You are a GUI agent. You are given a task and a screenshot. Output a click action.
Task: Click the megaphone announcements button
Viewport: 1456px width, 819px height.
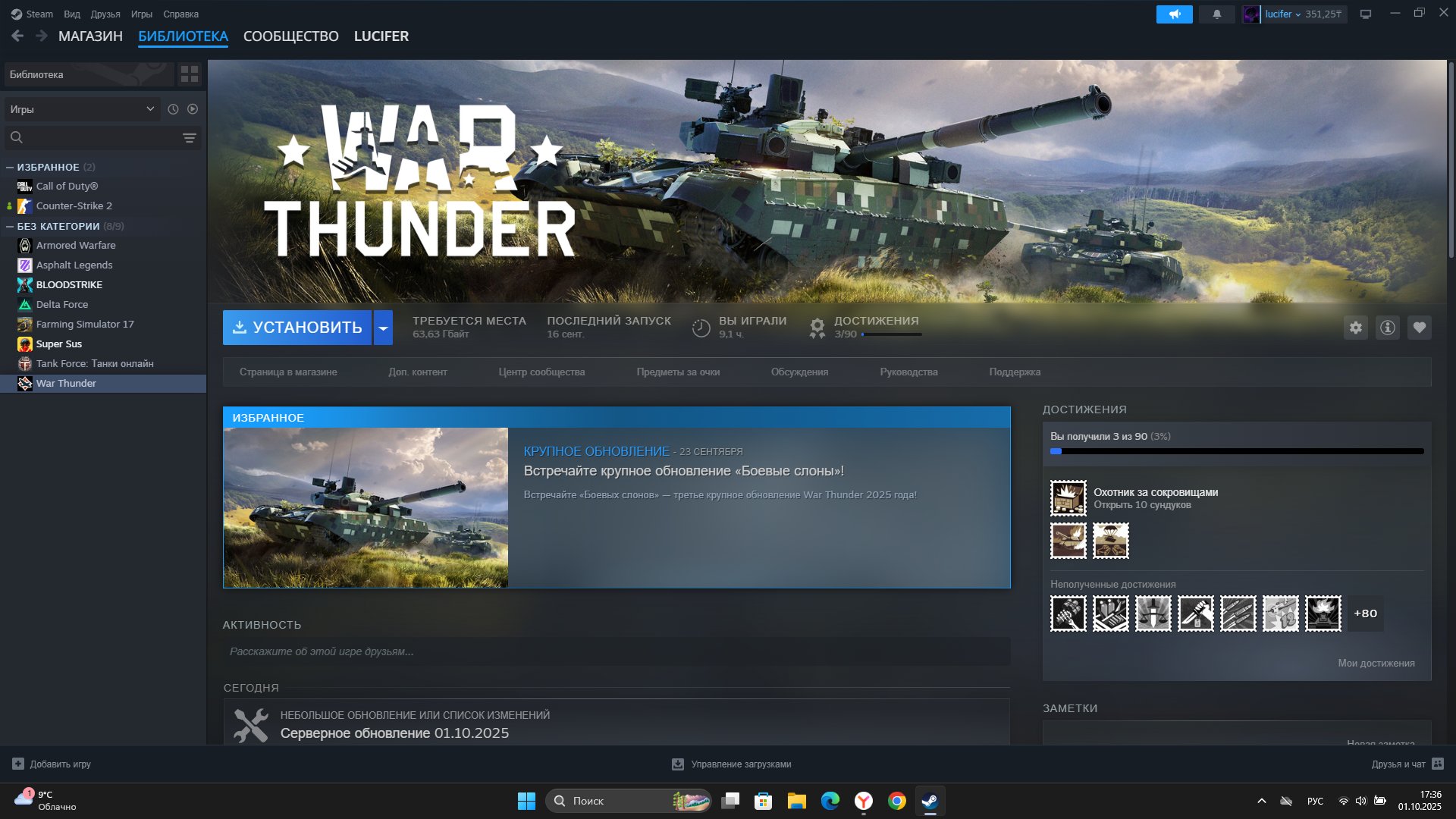pos(1174,14)
